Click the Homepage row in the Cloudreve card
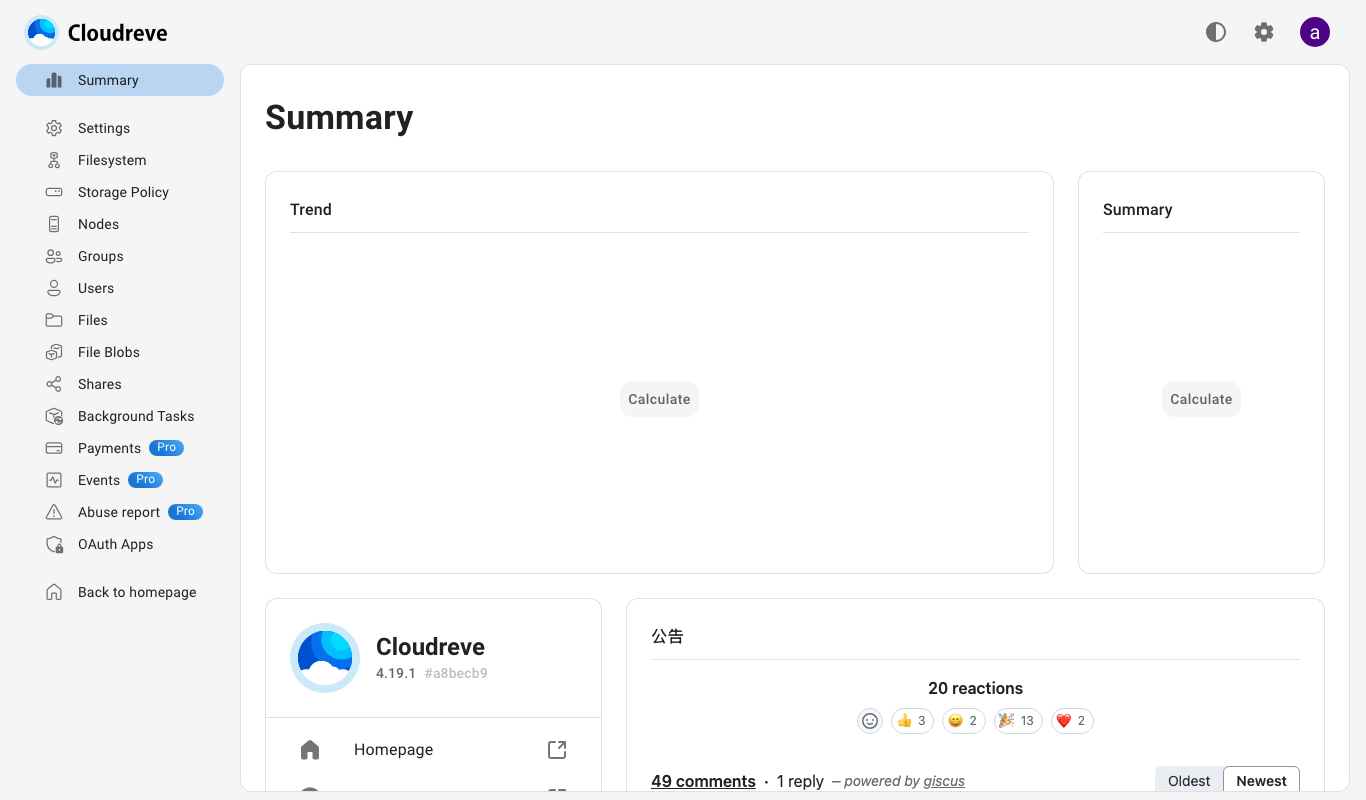1366x800 pixels. 433,750
